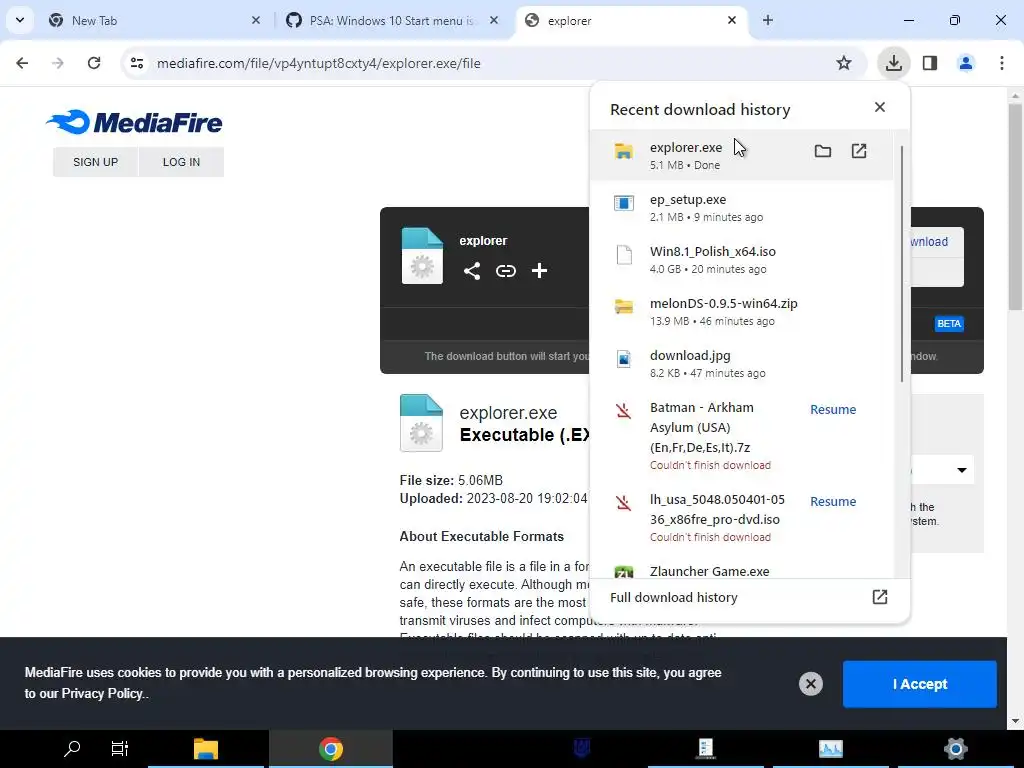The width and height of the screenshot is (1024, 768).
Task: Open File Explorer from the taskbar
Action: pos(206,748)
